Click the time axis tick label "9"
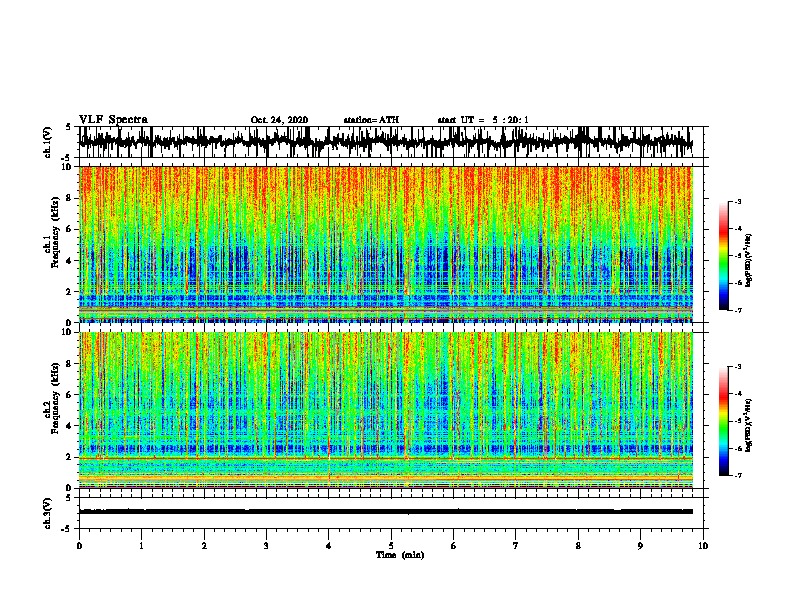 (x=640, y=546)
